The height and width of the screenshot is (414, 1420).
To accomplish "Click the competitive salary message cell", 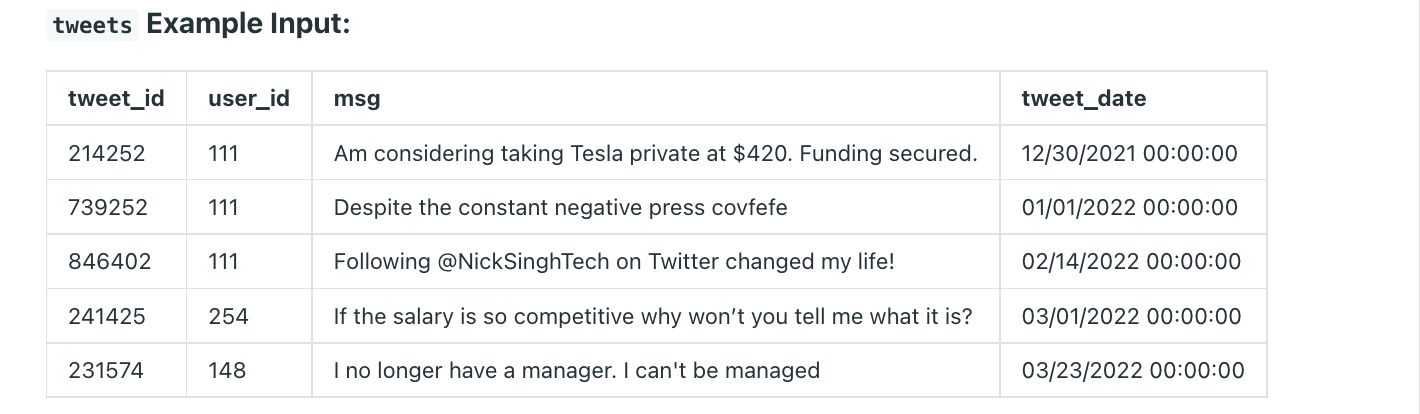I will click(x=652, y=316).
